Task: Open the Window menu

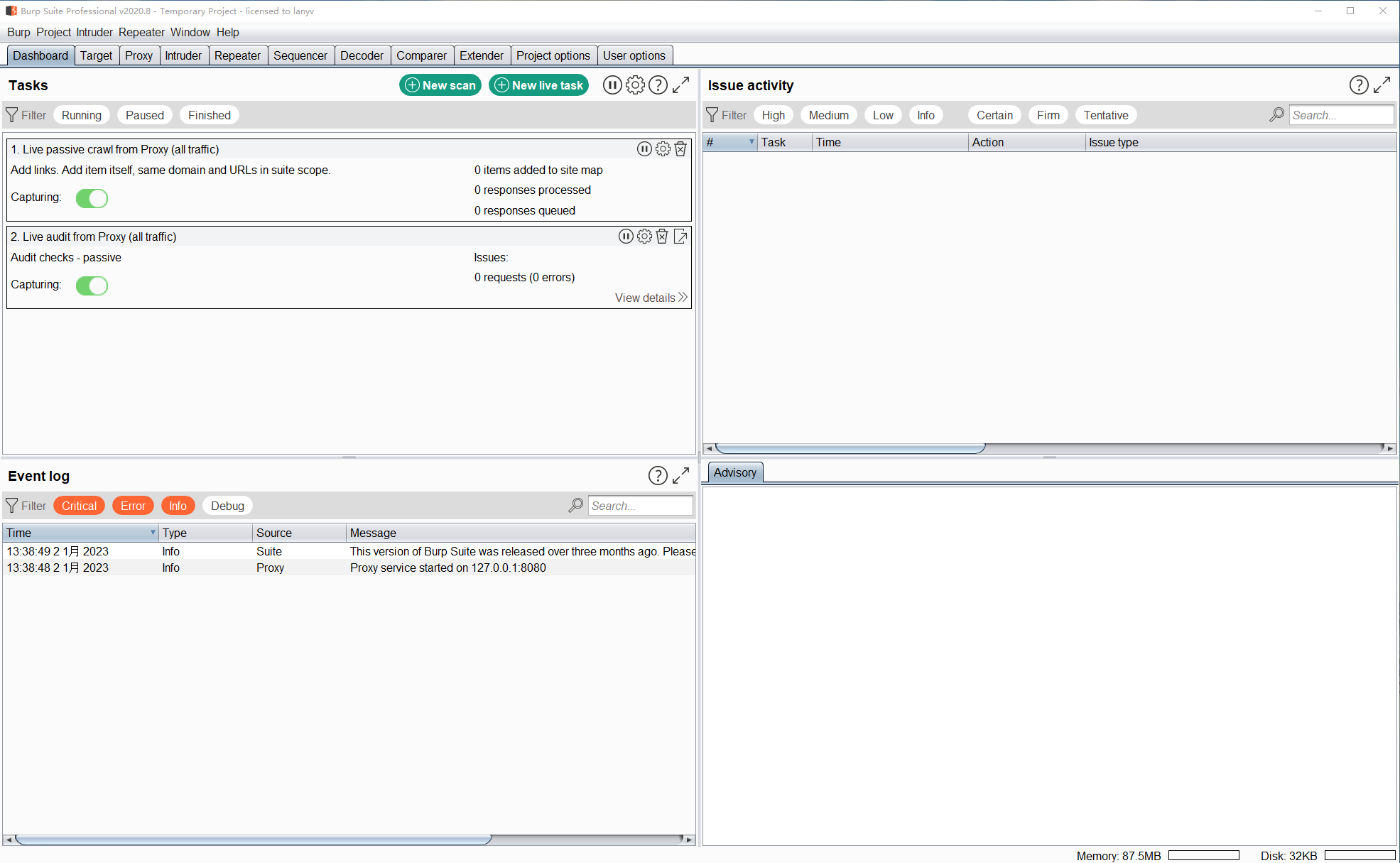Action: pos(190,32)
